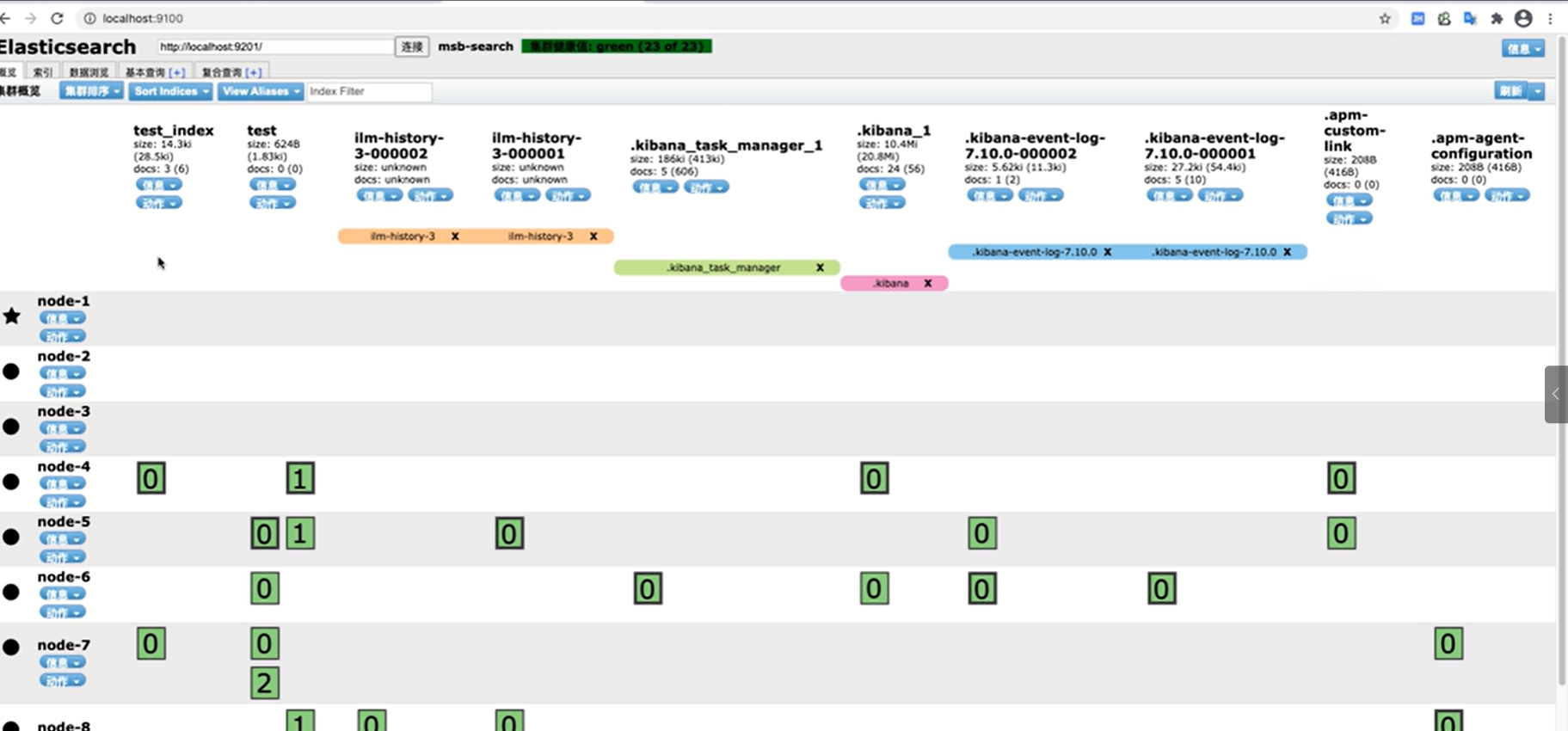Click the 刷新 refresh button
1568x731 pixels.
coord(1512,91)
